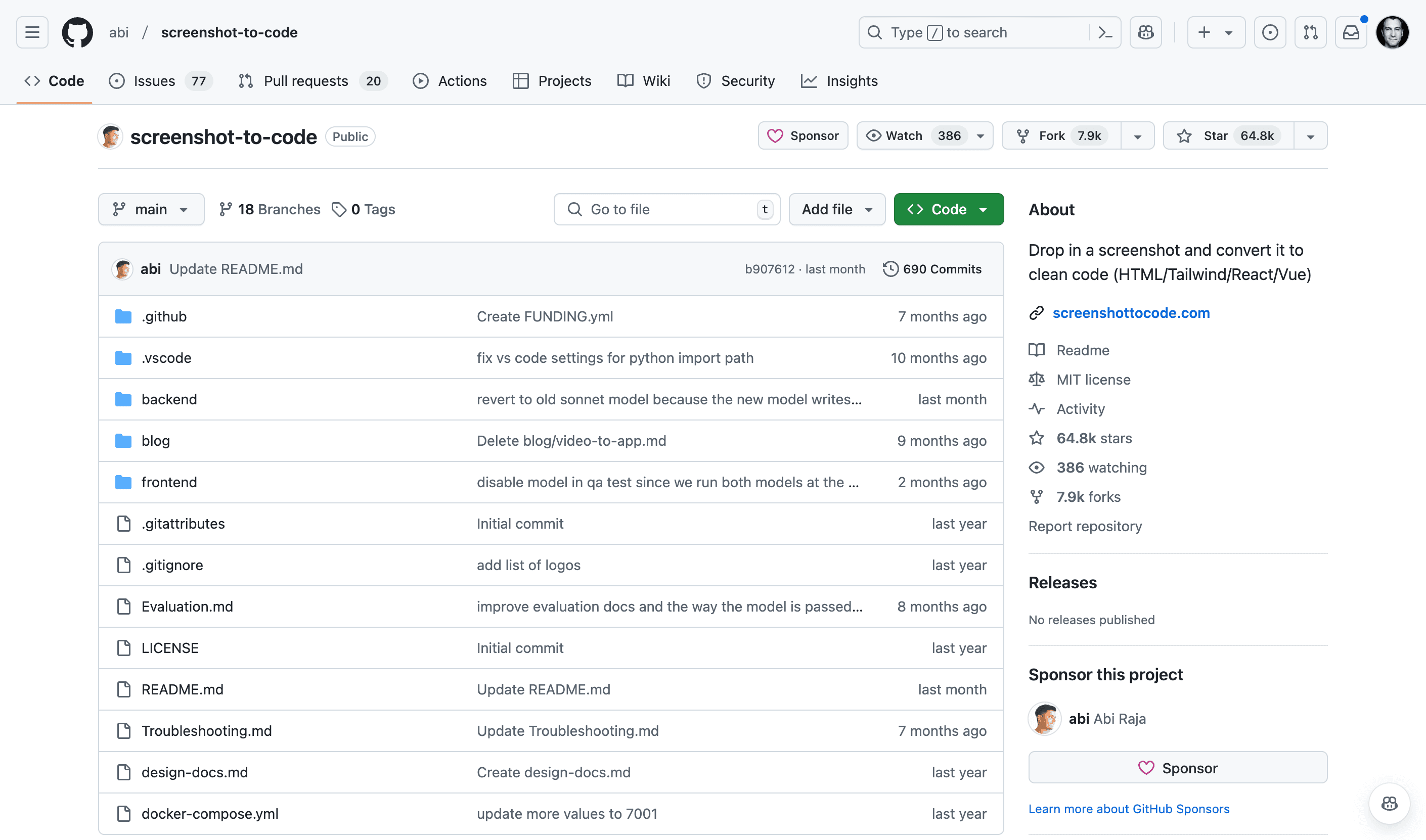Click the abi owner link in breadcrumb

[119, 32]
